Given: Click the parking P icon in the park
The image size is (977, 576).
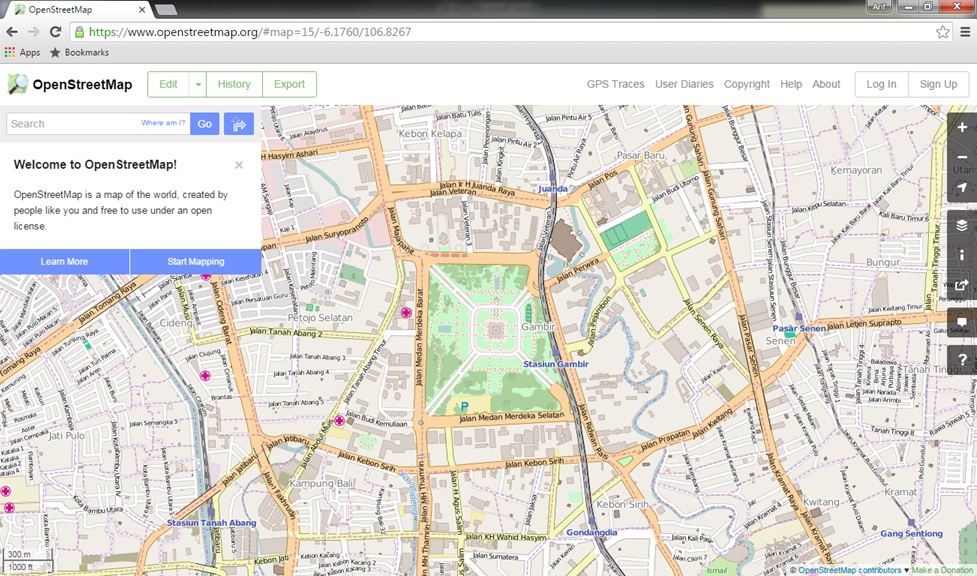Looking at the screenshot, I should 464,406.
